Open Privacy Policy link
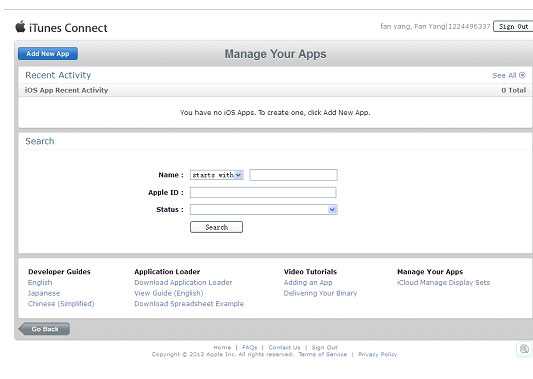This screenshot has height=379, width=533. (x=378, y=354)
